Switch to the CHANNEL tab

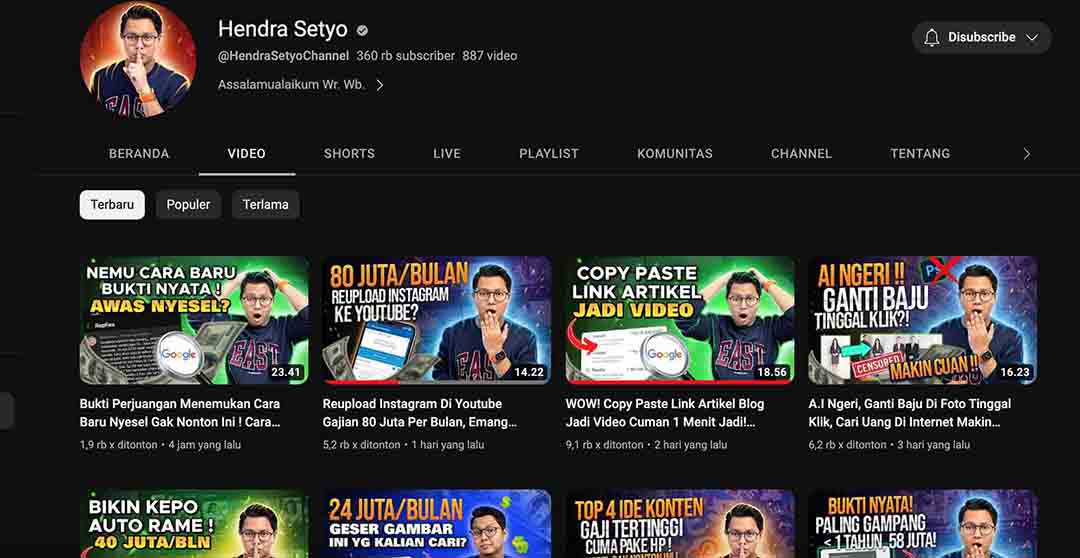(801, 154)
